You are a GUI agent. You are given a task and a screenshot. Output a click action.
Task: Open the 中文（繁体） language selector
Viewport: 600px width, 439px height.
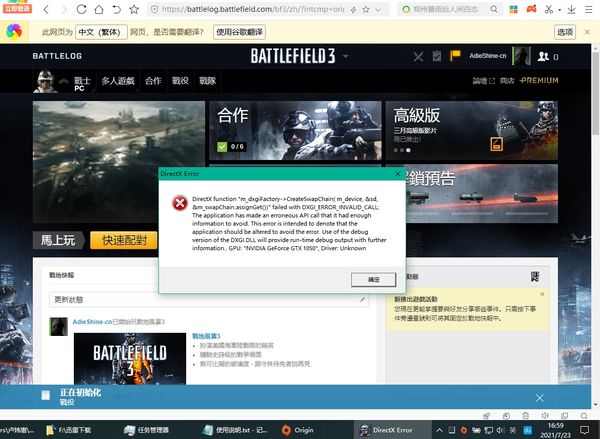click(101, 32)
